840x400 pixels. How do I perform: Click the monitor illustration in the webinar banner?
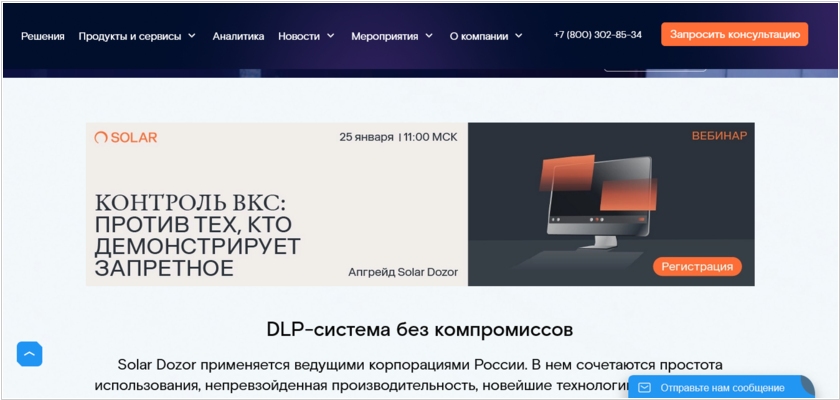pos(599,203)
